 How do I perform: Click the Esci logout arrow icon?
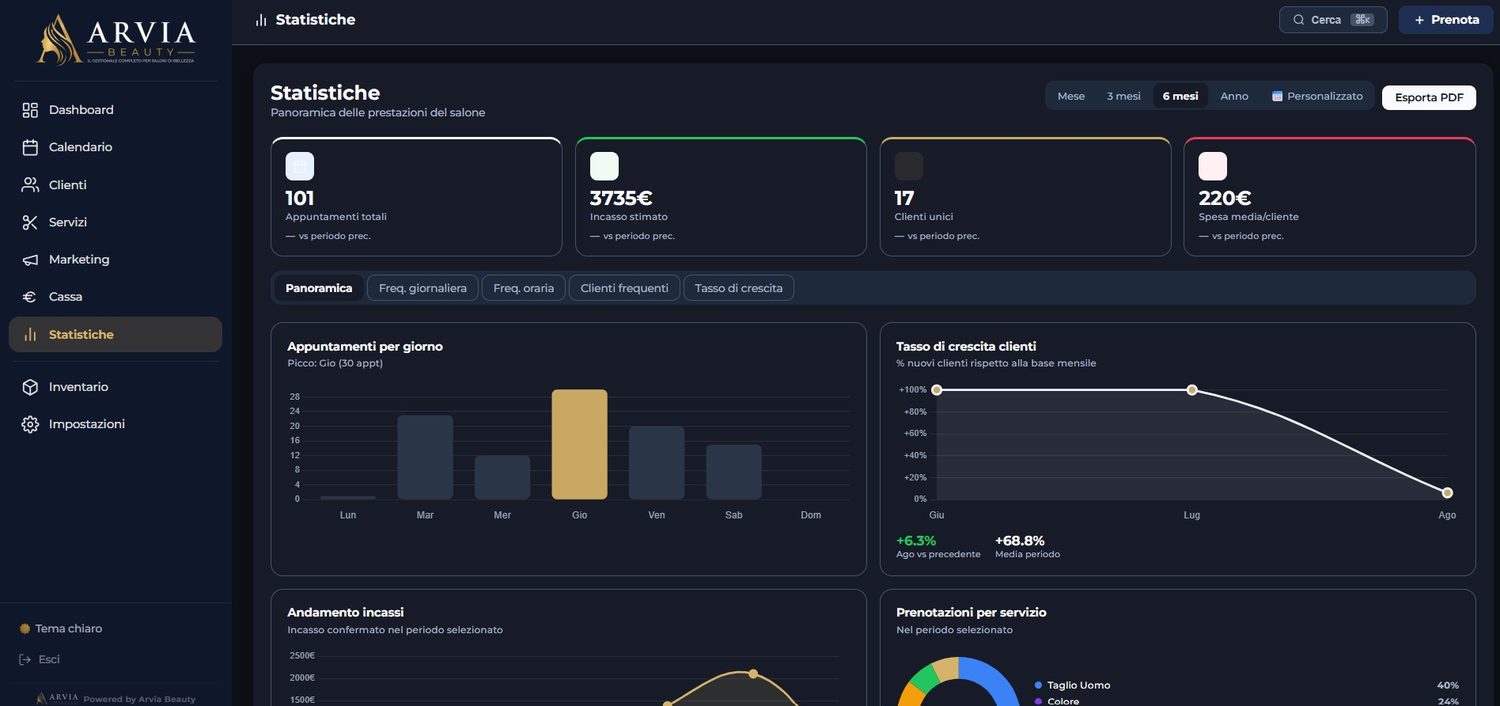25,660
